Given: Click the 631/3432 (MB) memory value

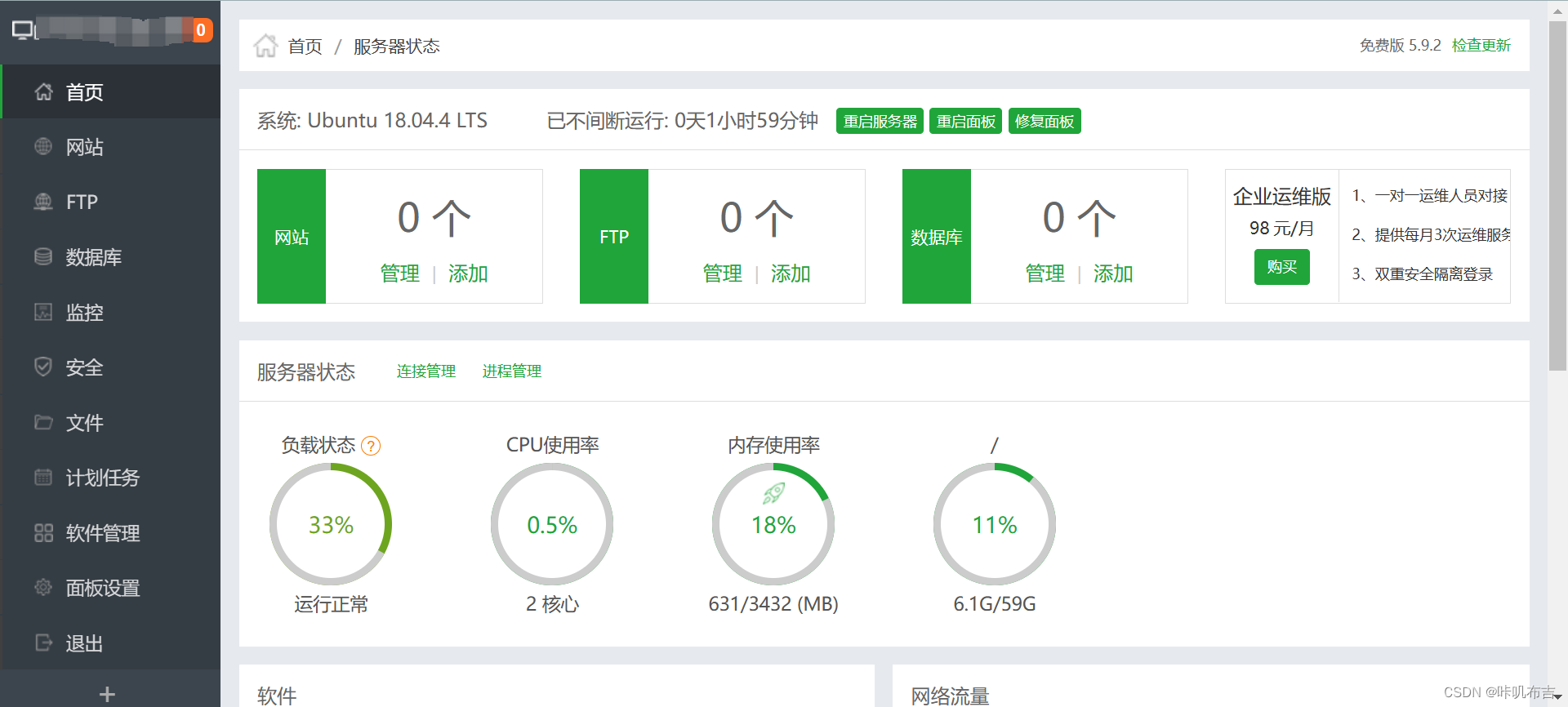Looking at the screenshot, I should click(x=773, y=604).
